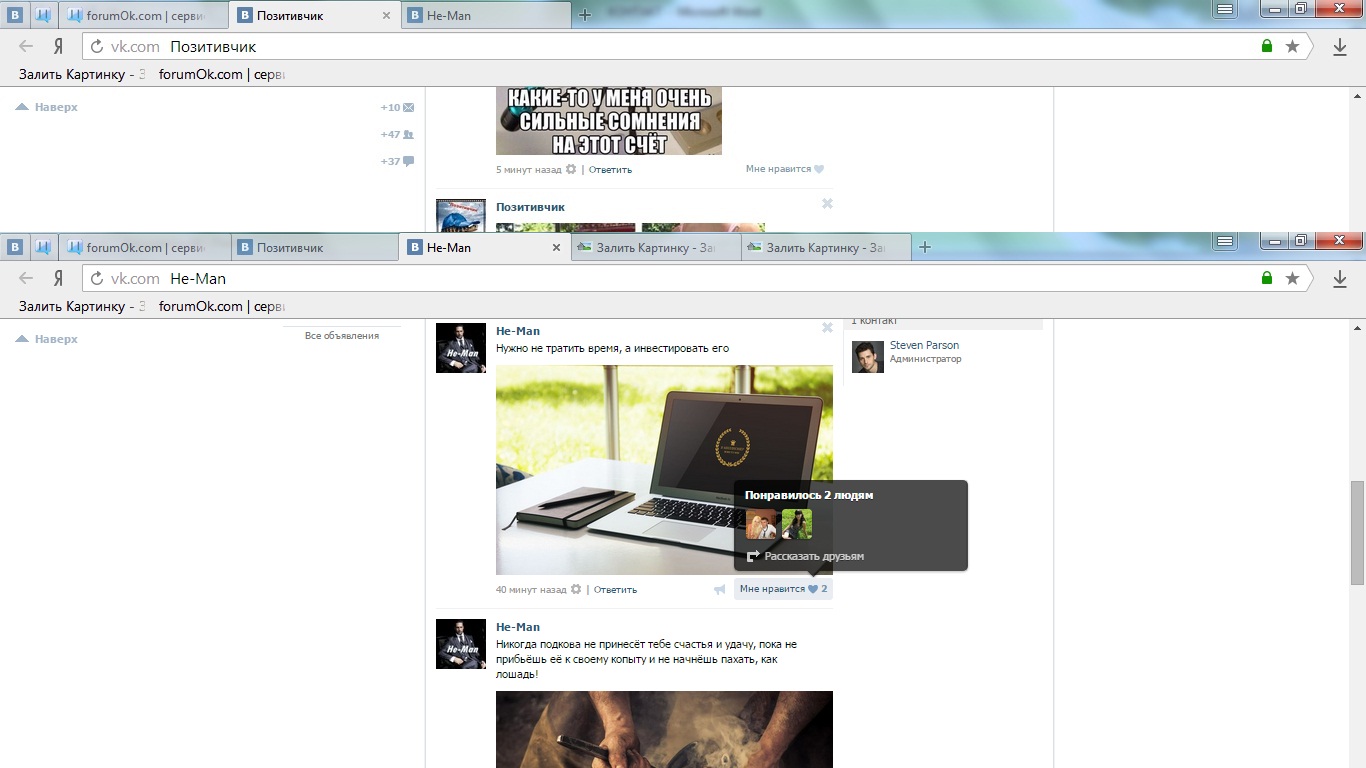
Task: Toggle Мне нравится 2 like button
Action: click(783, 589)
